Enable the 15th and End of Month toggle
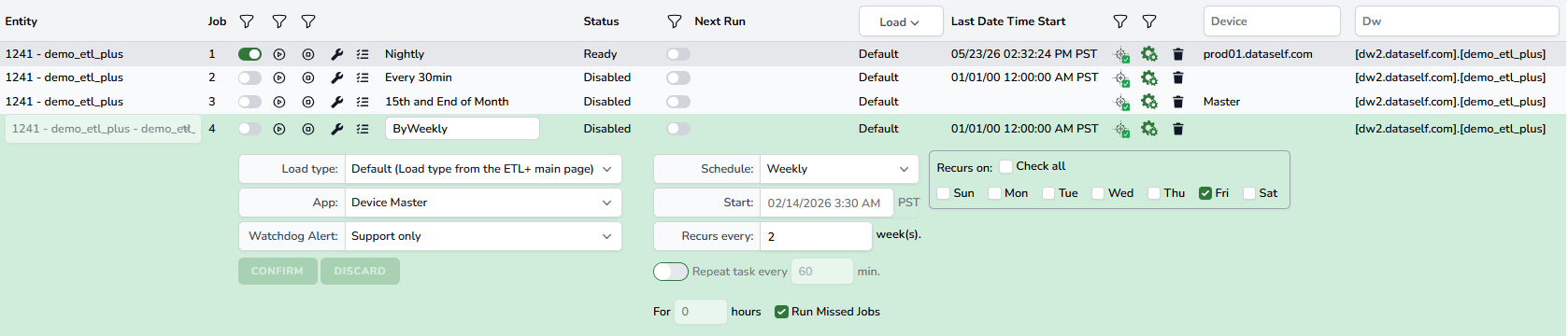The width and height of the screenshot is (1568, 336). pos(249,102)
